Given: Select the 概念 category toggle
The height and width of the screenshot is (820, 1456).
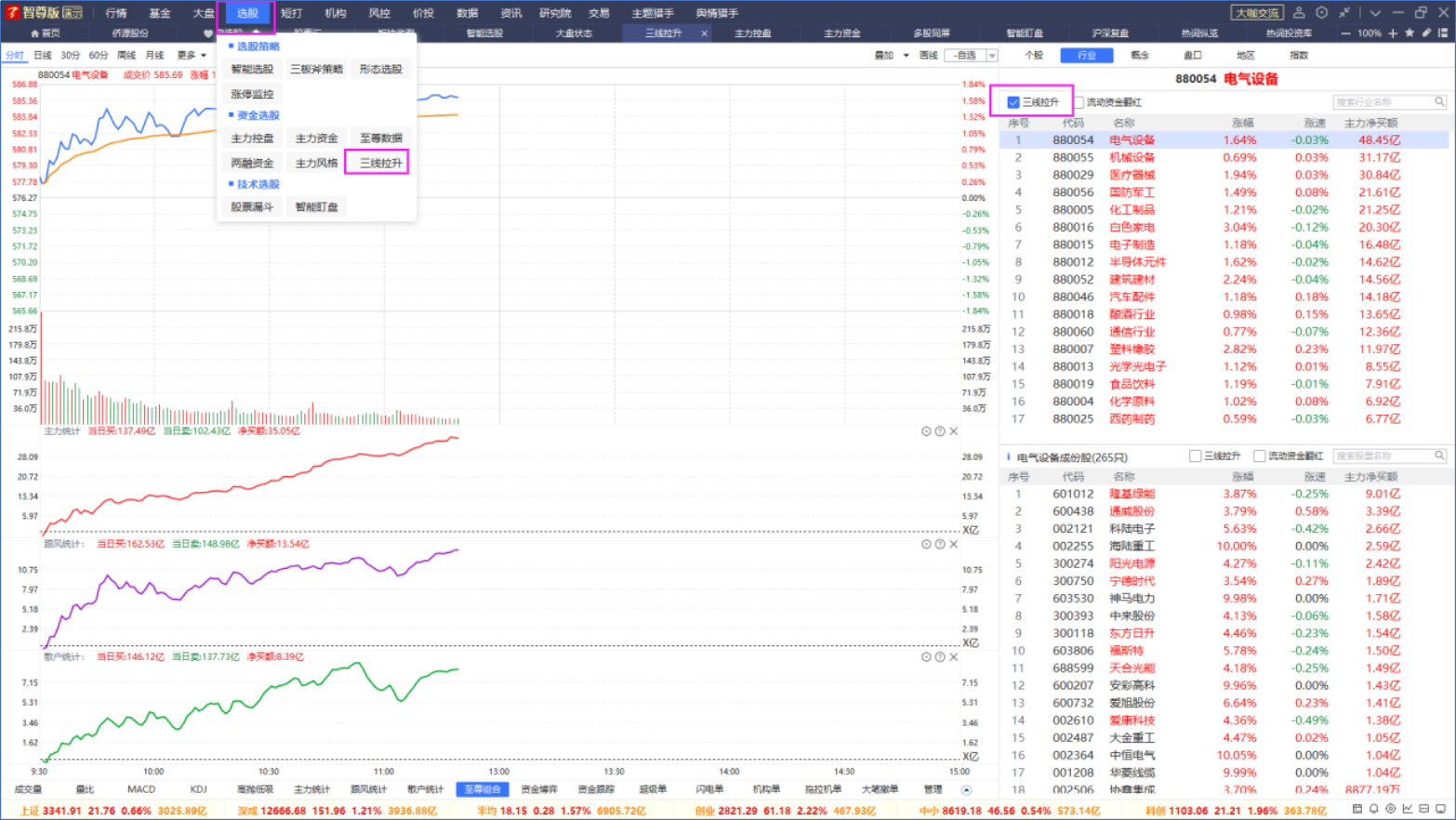Looking at the screenshot, I should (x=1140, y=56).
